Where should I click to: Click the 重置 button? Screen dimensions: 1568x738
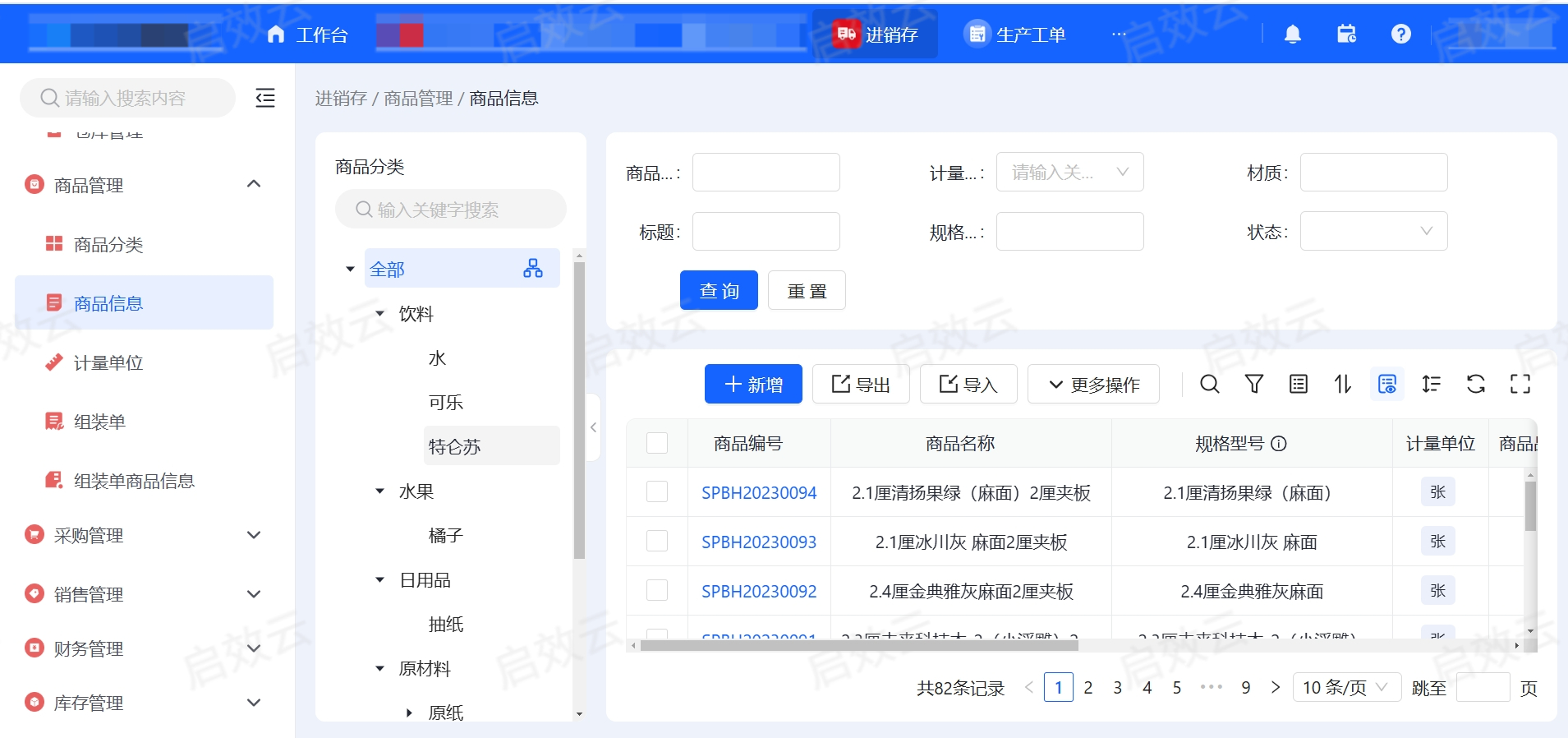(x=807, y=290)
